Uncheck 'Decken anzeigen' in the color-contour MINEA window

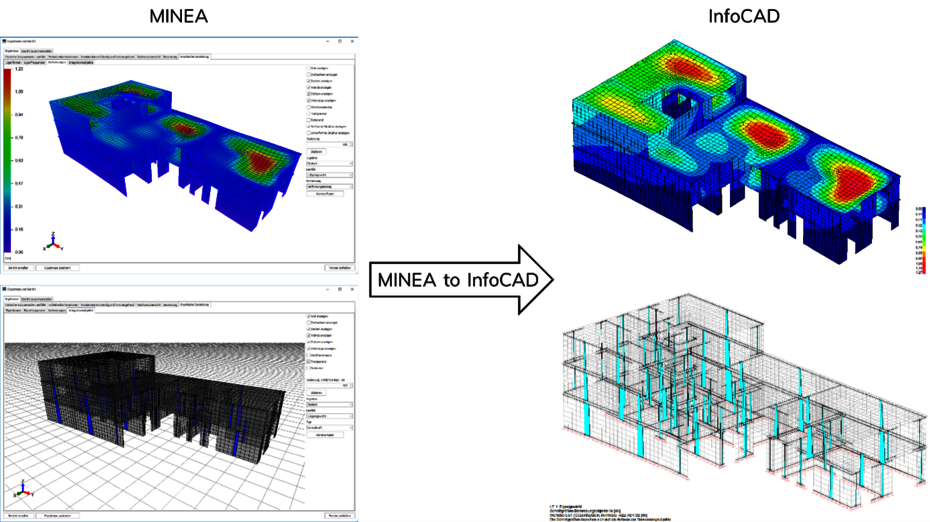(308, 81)
